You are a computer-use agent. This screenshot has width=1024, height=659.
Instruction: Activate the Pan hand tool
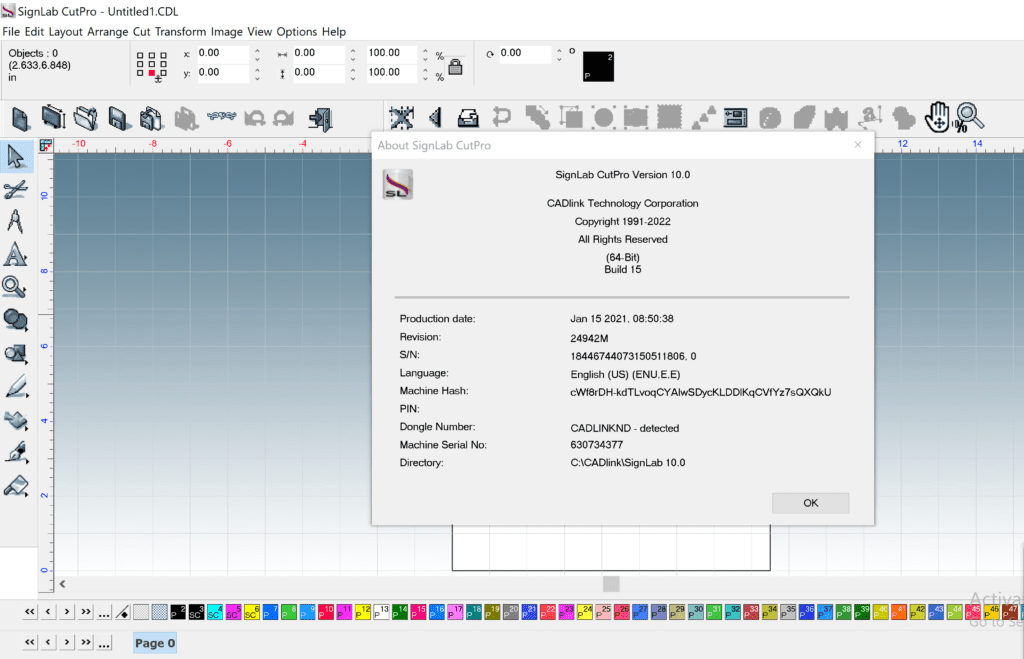[x=938, y=117]
